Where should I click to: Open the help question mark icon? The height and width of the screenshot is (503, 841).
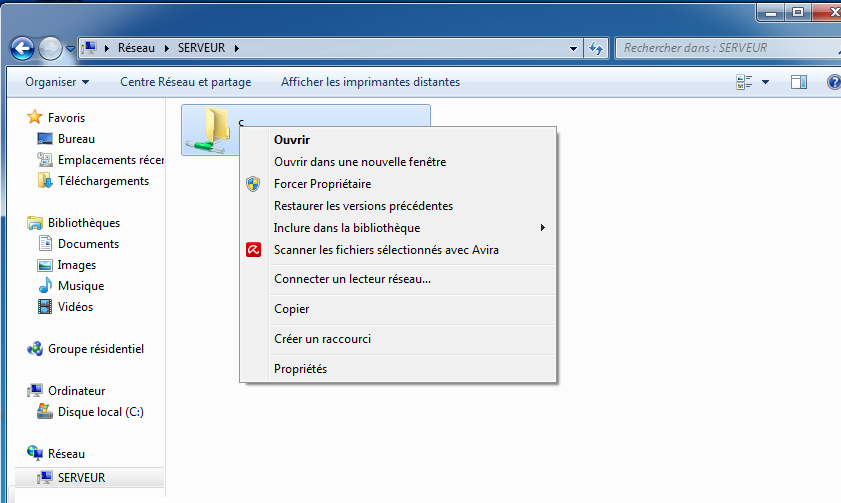click(833, 82)
